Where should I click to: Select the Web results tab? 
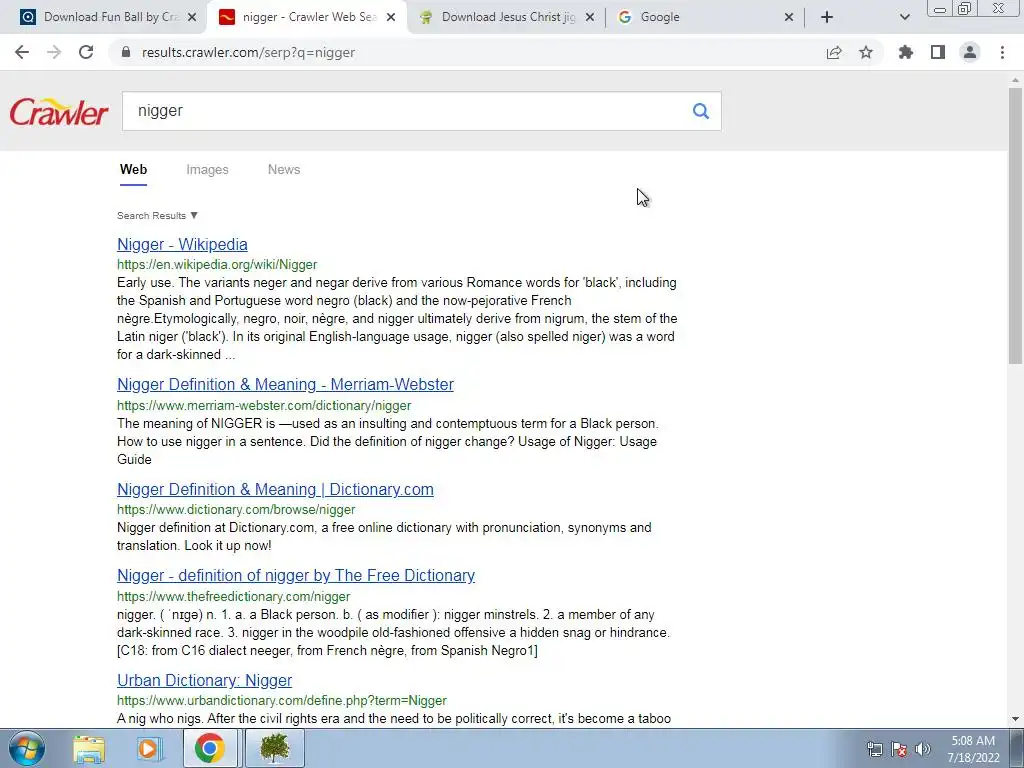coord(133,170)
